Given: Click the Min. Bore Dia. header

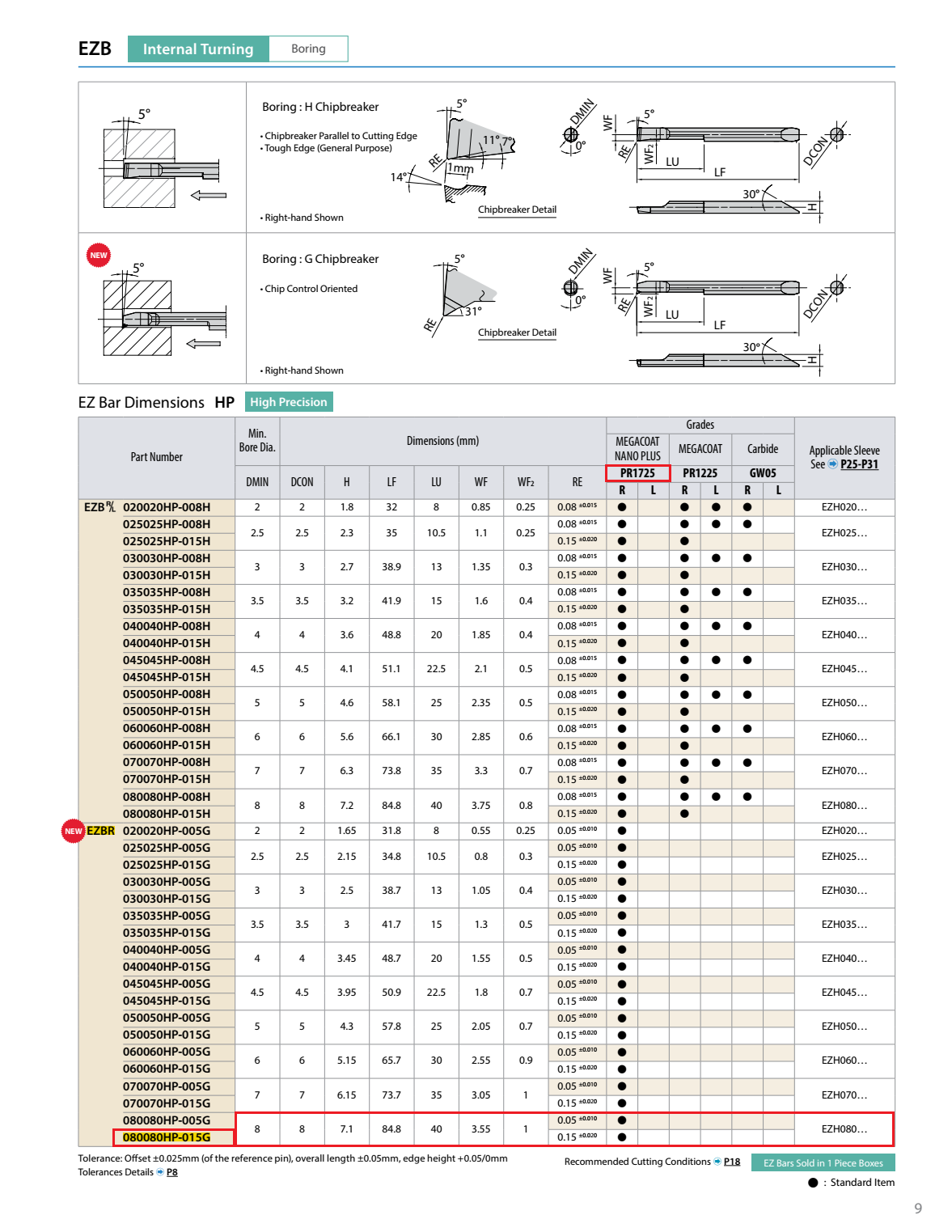Looking at the screenshot, I should (257, 441).
